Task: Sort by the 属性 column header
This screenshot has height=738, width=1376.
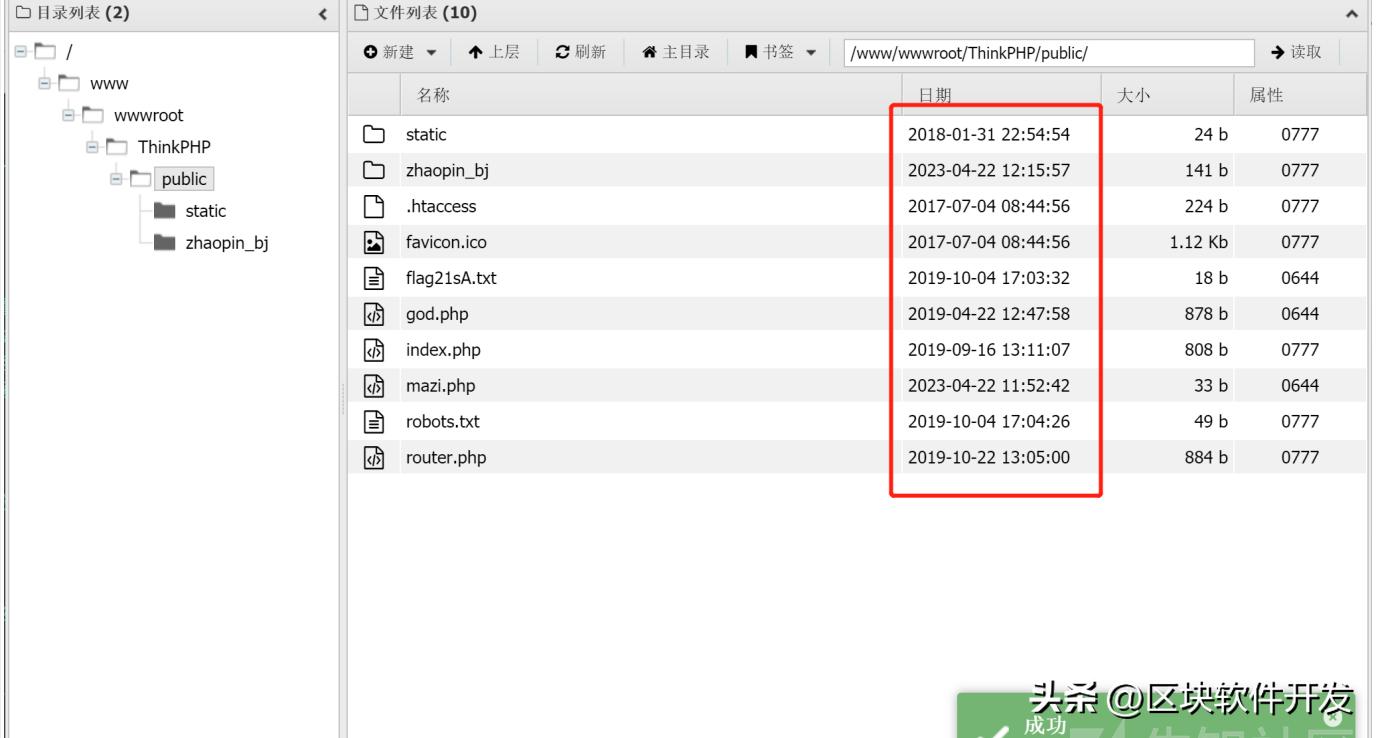Action: tap(1266, 95)
